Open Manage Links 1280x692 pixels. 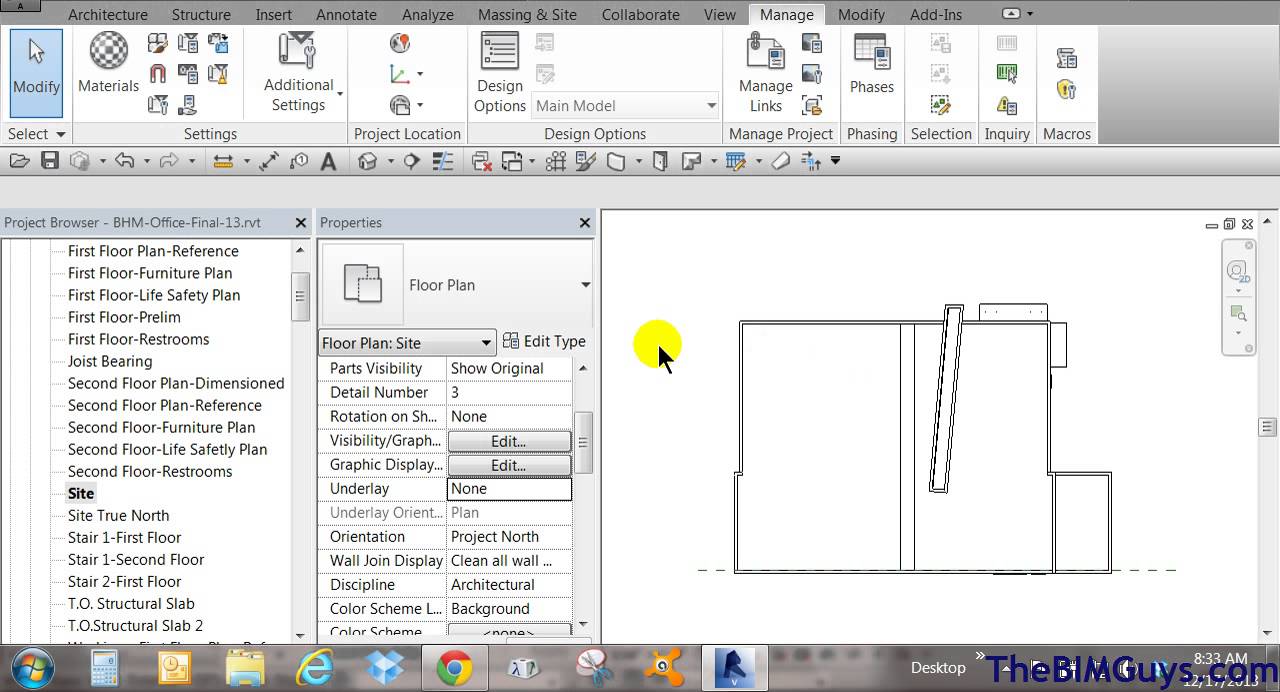[x=766, y=72]
